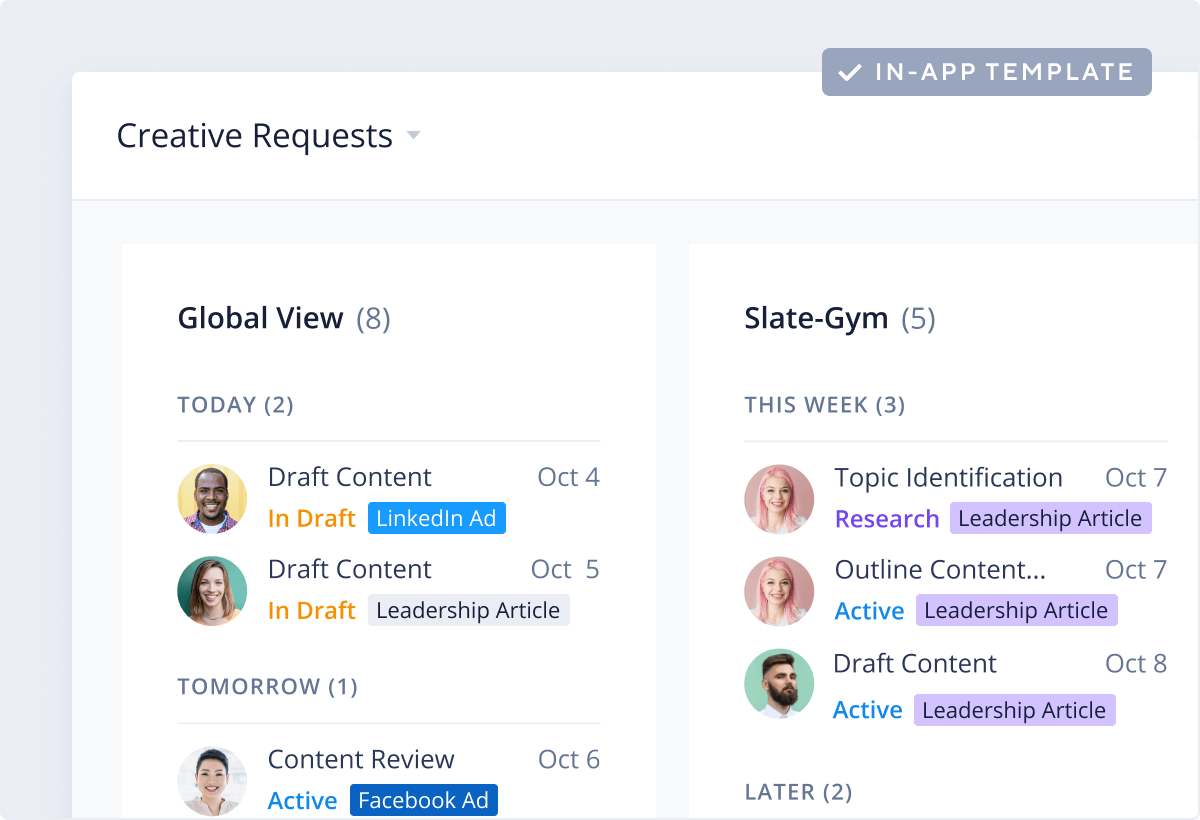Click avatar of Outline Content task
1200x820 pixels.
(x=779, y=591)
